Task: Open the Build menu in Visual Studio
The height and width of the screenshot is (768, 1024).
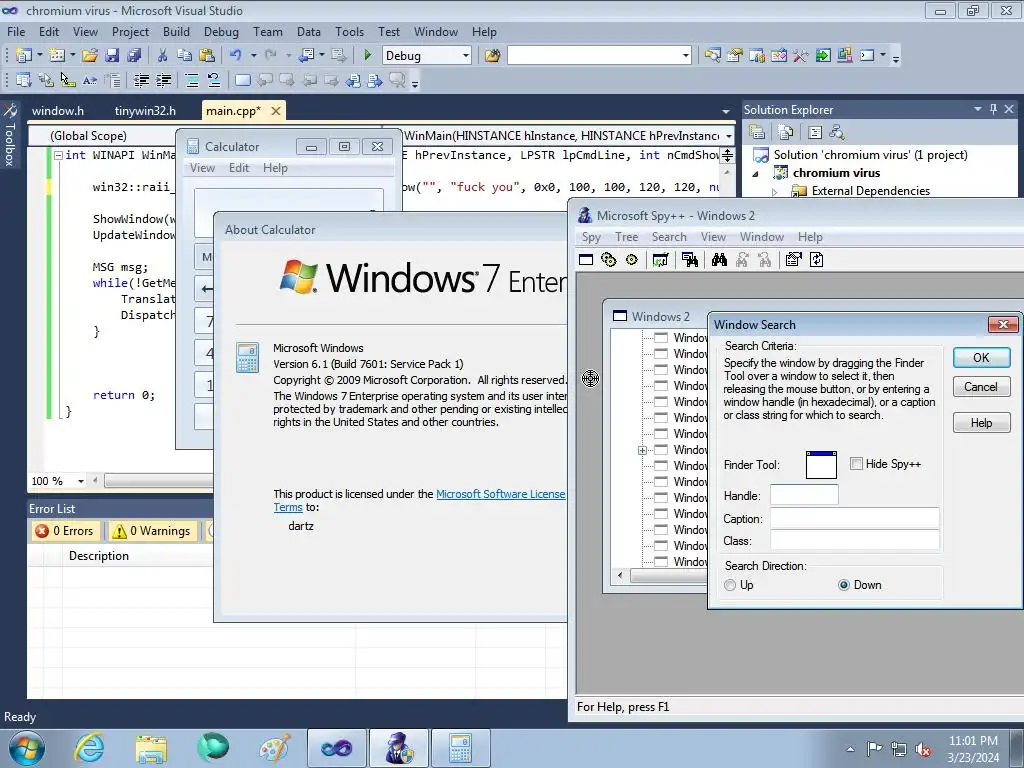Action: click(176, 31)
